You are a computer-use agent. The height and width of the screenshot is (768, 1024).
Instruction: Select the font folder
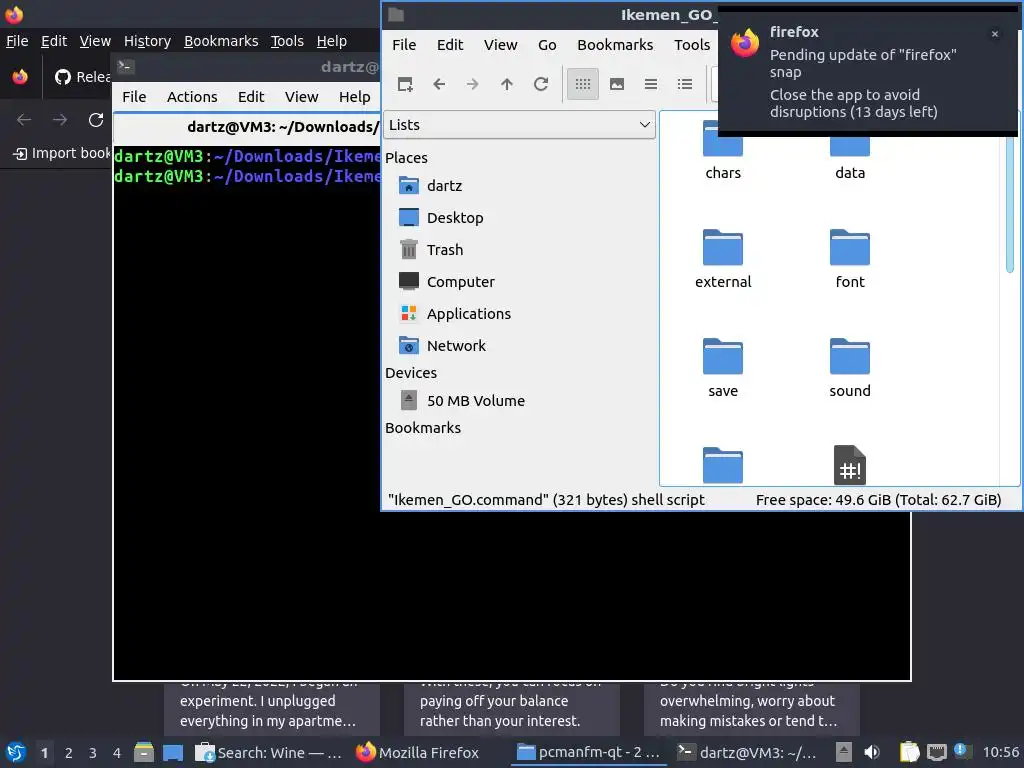tap(850, 259)
